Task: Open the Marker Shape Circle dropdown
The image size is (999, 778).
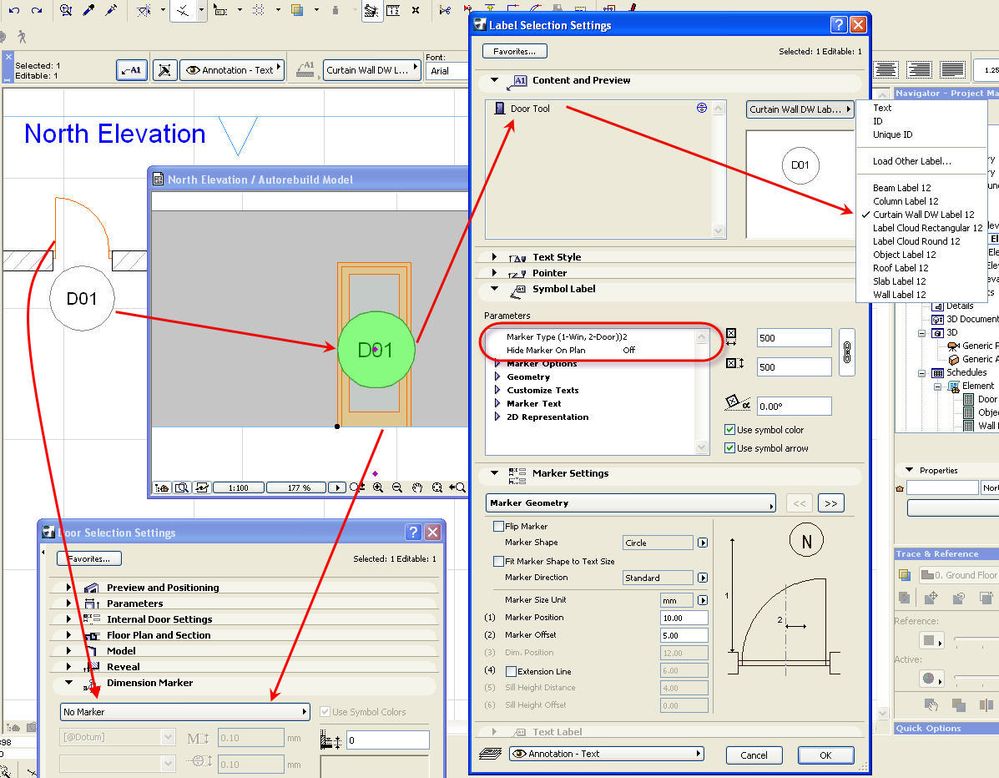Action: [703, 543]
